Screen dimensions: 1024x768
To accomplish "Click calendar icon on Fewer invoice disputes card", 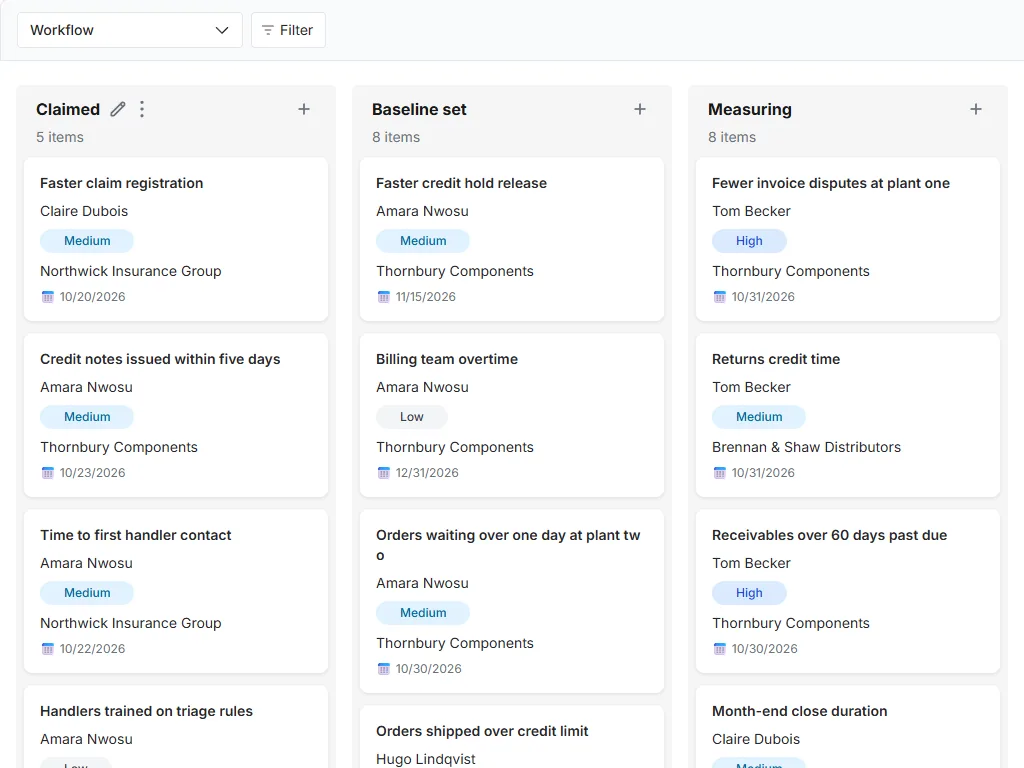I will coord(720,297).
